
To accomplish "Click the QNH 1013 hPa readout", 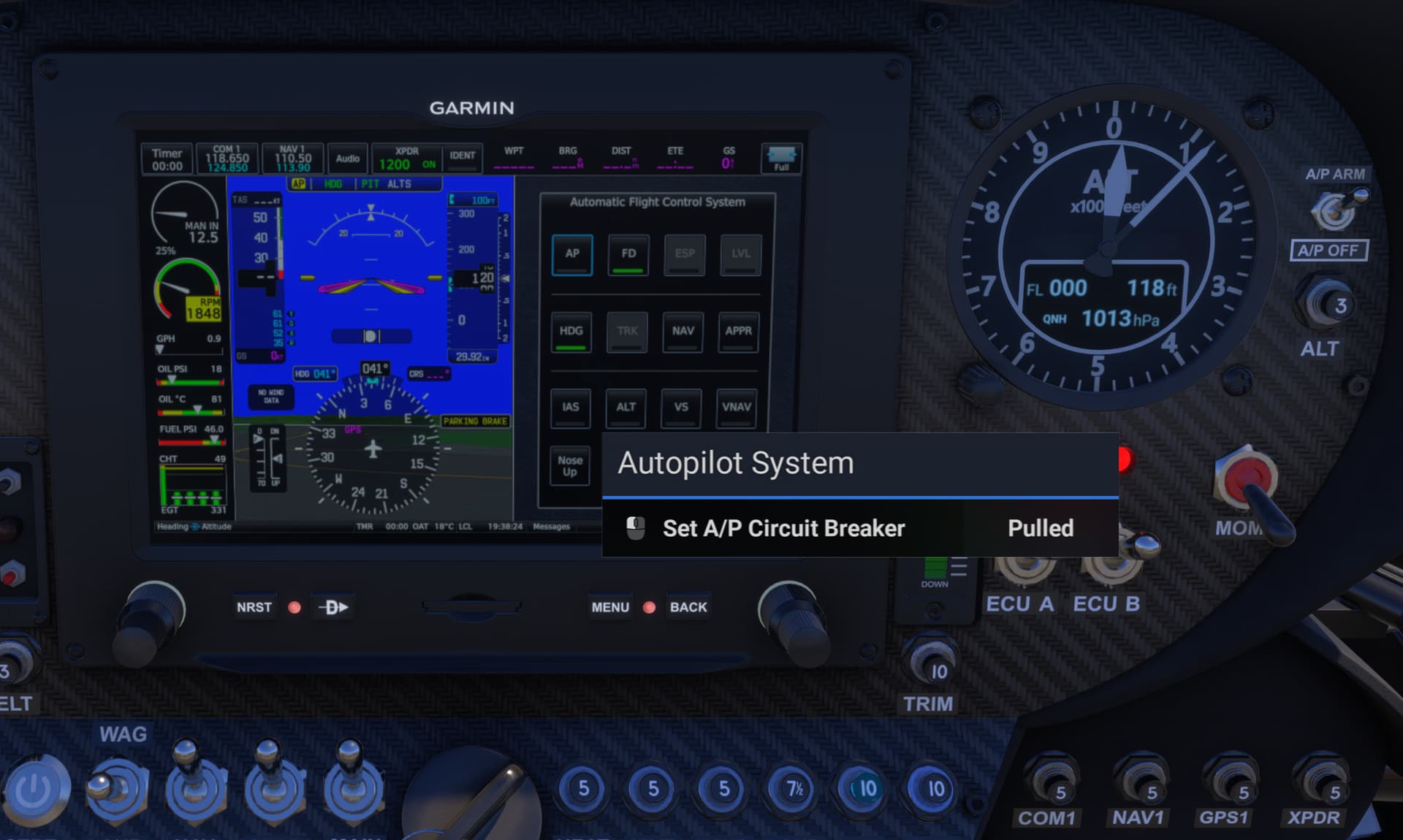I will click(1101, 318).
